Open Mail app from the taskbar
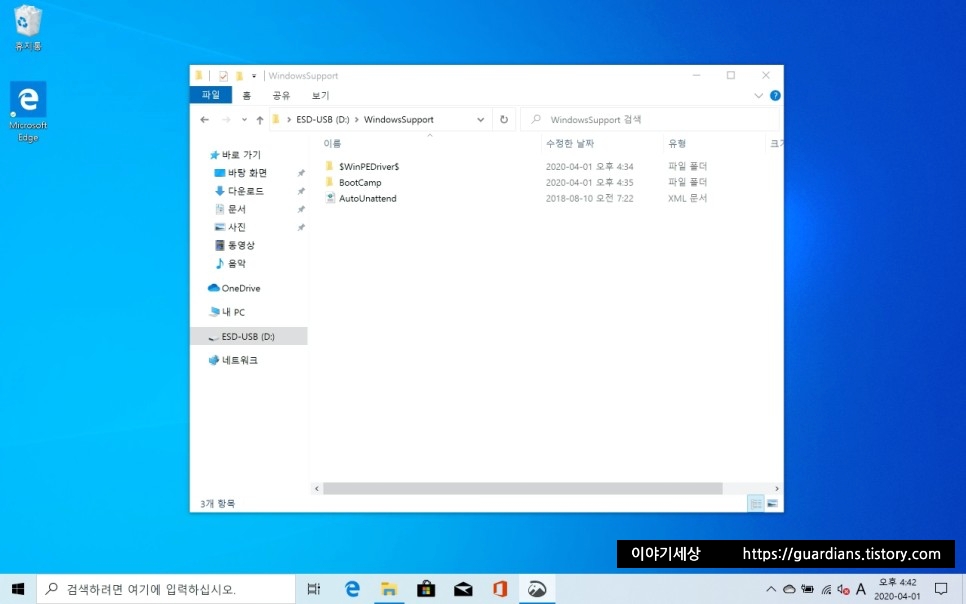 click(463, 589)
